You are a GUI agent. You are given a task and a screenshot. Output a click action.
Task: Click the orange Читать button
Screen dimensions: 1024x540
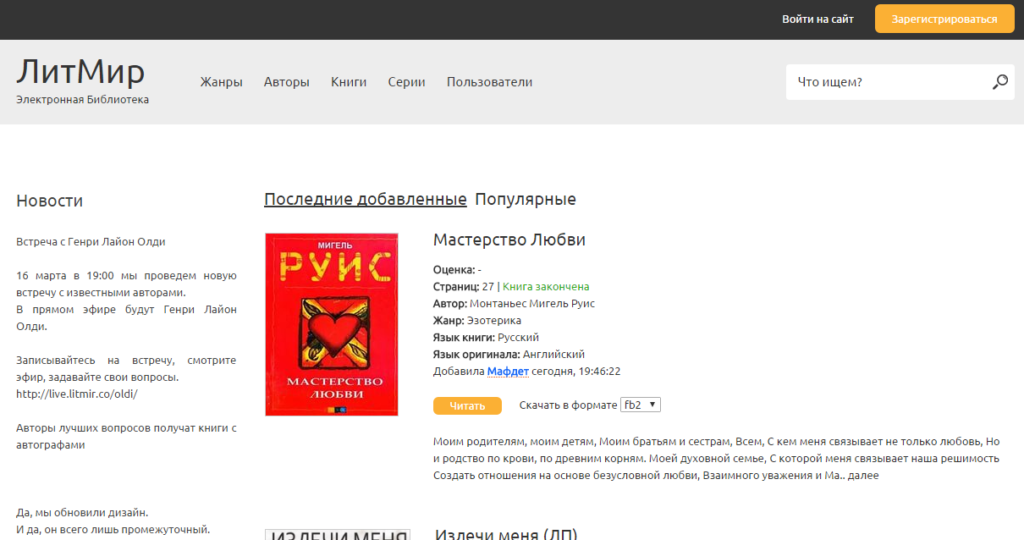pyautogui.click(x=467, y=405)
